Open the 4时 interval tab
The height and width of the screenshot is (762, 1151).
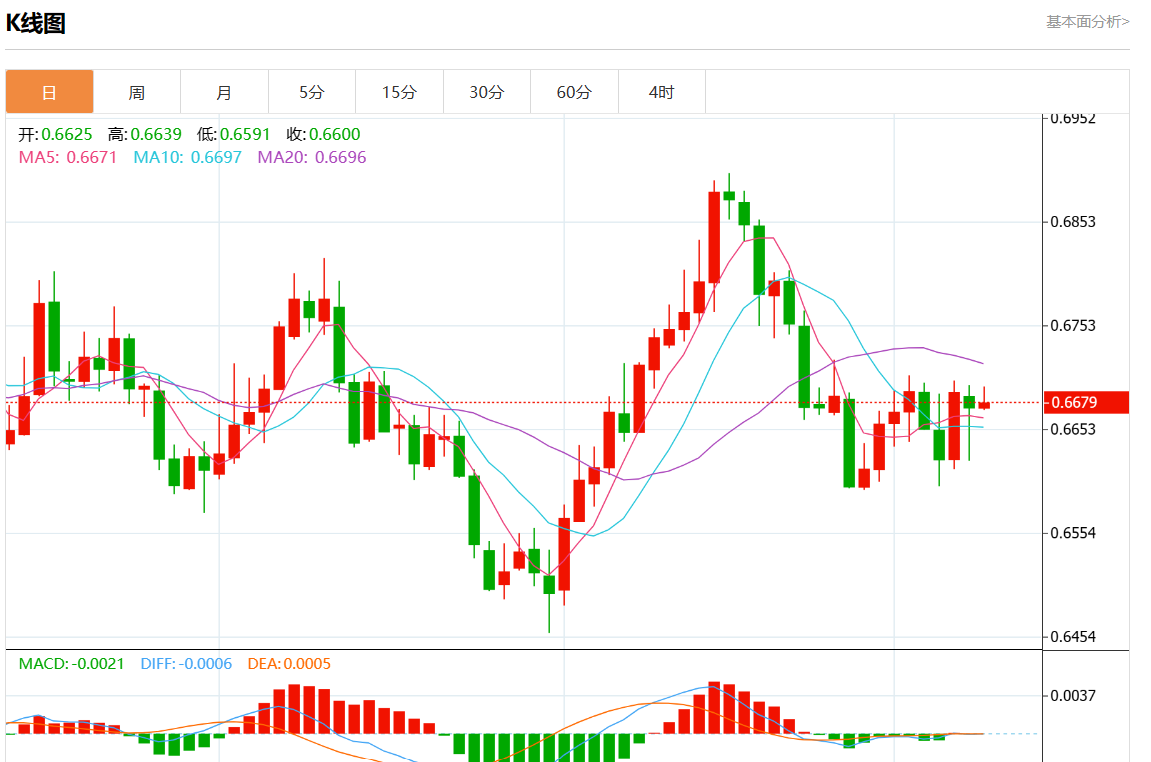pos(661,92)
